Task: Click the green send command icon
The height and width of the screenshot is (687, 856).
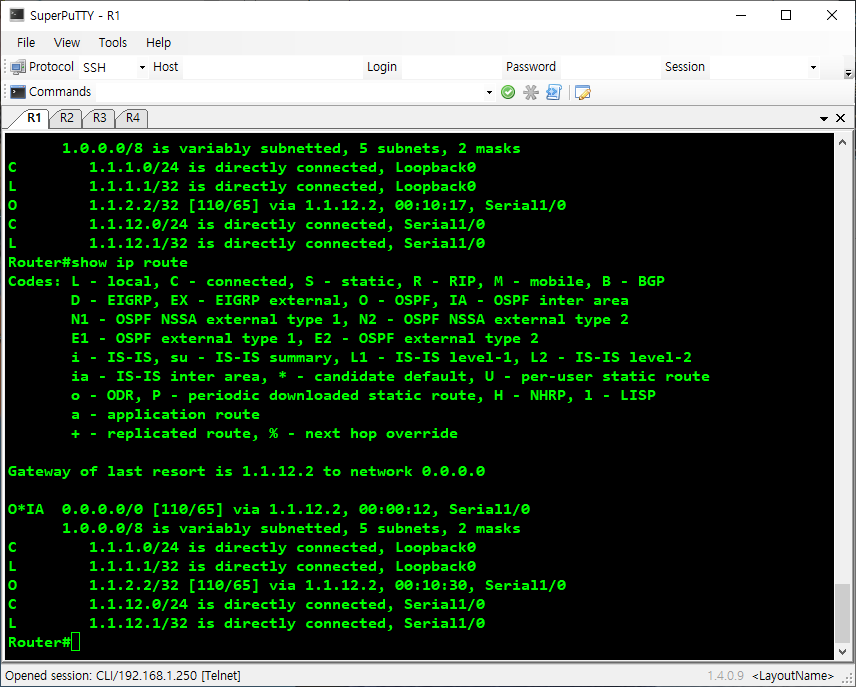Action: [x=508, y=92]
